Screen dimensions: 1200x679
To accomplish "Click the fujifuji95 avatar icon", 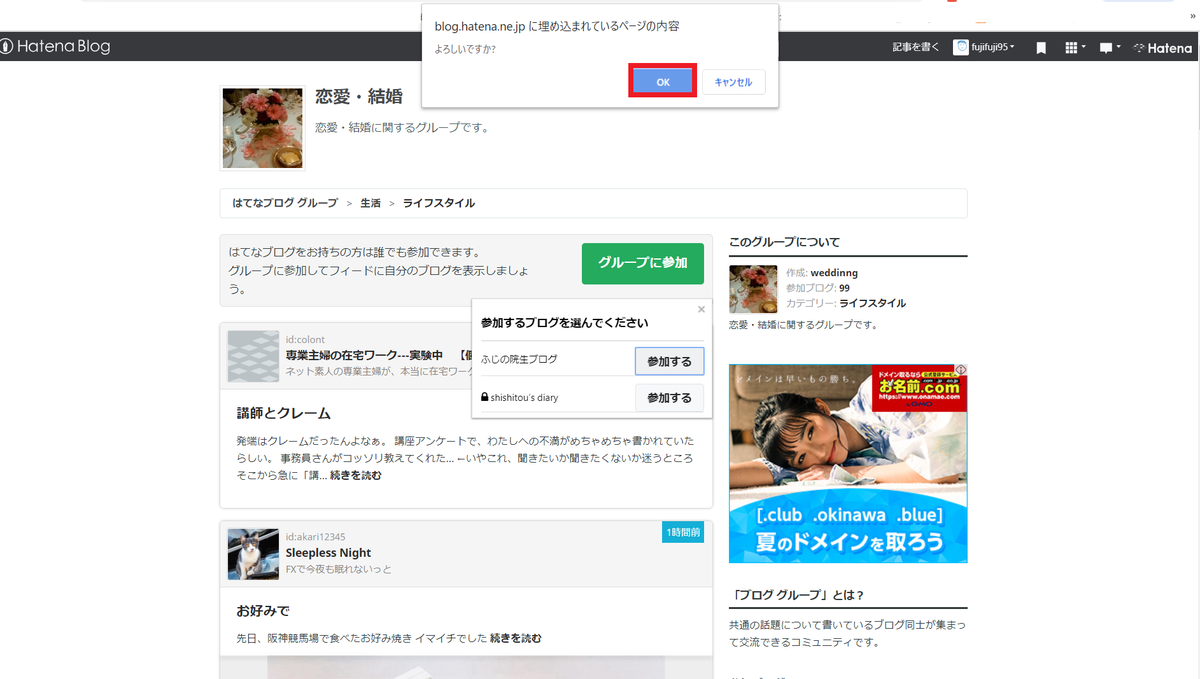I will (x=961, y=47).
